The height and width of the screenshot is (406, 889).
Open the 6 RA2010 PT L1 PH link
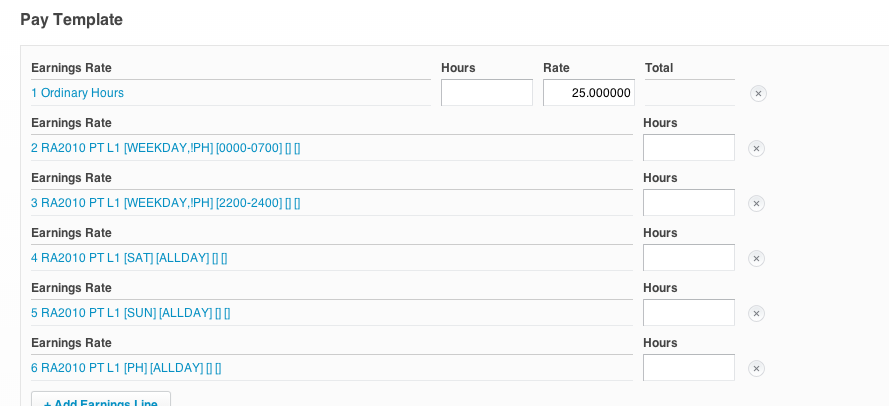(126, 368)
